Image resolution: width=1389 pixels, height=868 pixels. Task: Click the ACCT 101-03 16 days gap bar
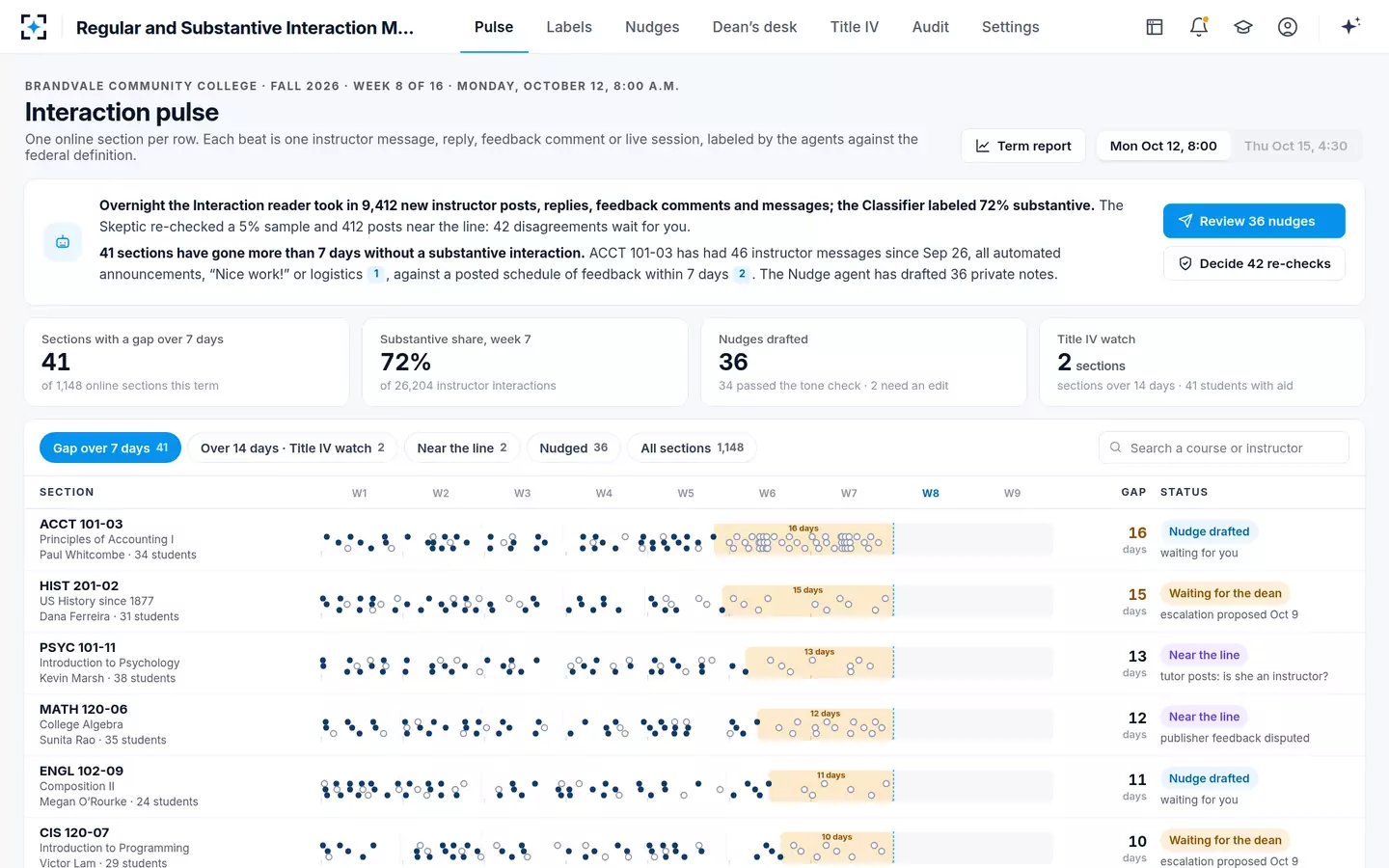point(803,539)
